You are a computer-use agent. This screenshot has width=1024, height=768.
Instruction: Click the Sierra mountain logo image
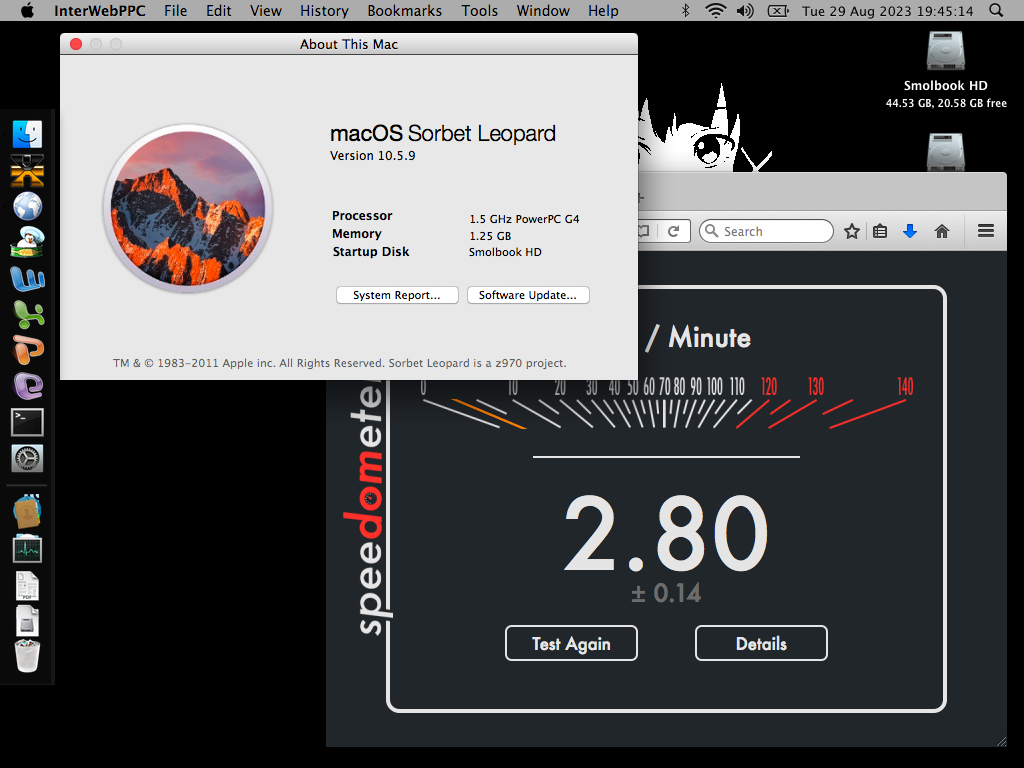[188, 208]
